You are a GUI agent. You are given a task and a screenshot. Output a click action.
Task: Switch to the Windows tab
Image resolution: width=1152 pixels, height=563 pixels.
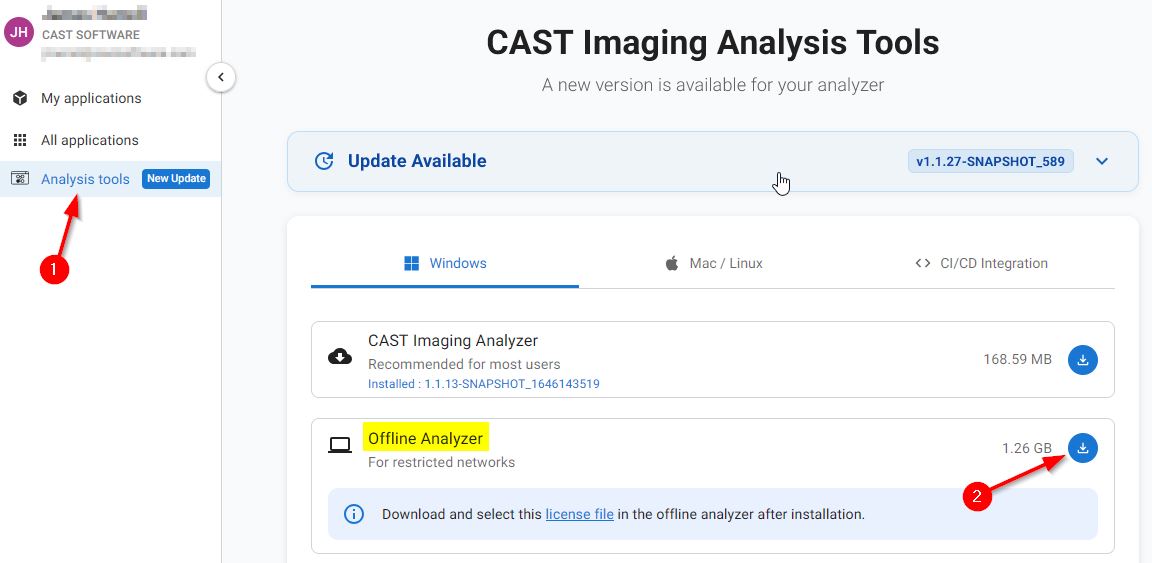445,264
